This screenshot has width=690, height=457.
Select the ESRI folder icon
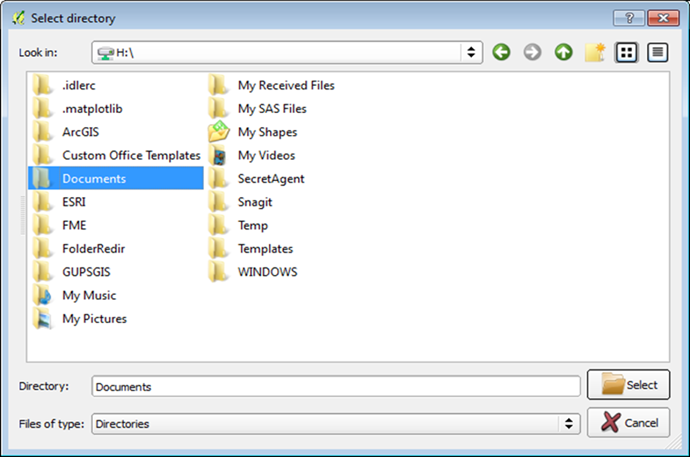(43, 201)
